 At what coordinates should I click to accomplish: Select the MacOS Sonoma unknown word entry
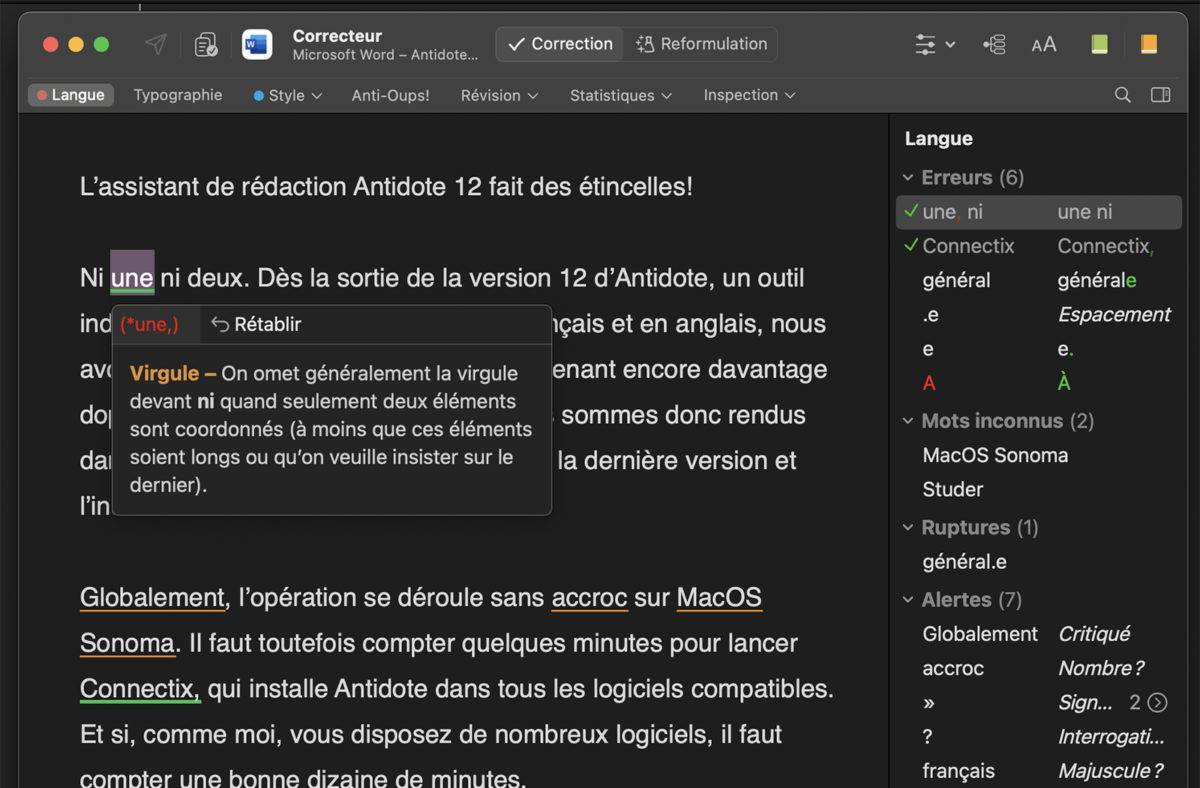click(x=995, y=455)
